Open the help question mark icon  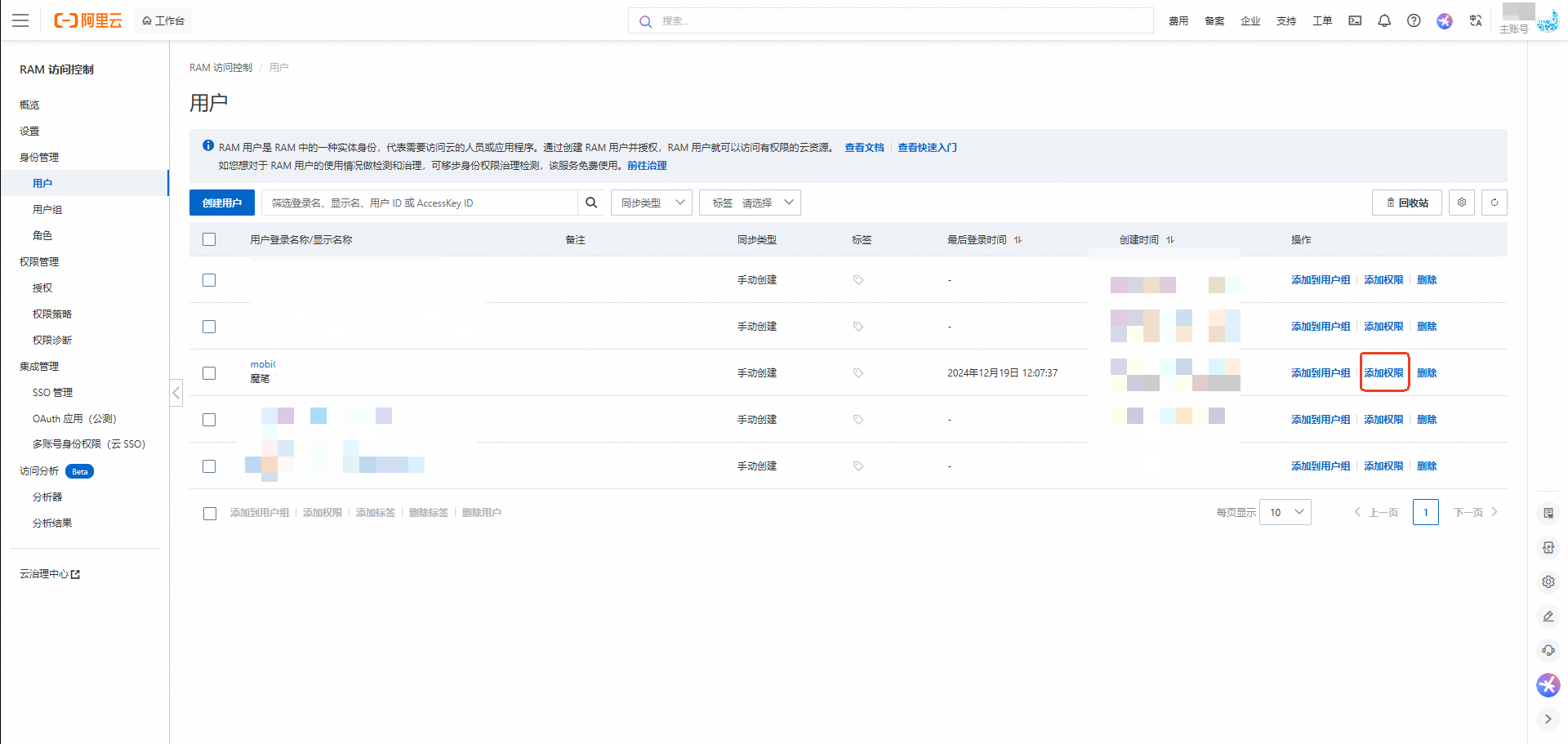1414,20
